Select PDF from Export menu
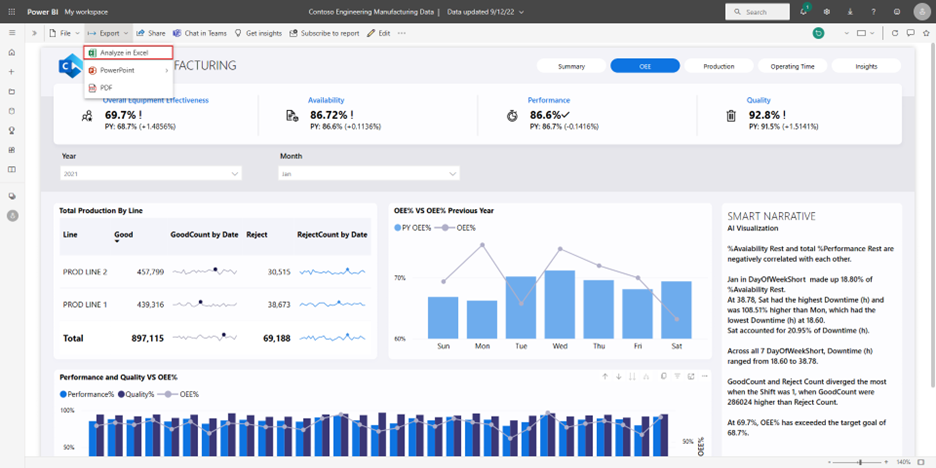The height and width of the screenshot is (468, 936). pos(106,88)
